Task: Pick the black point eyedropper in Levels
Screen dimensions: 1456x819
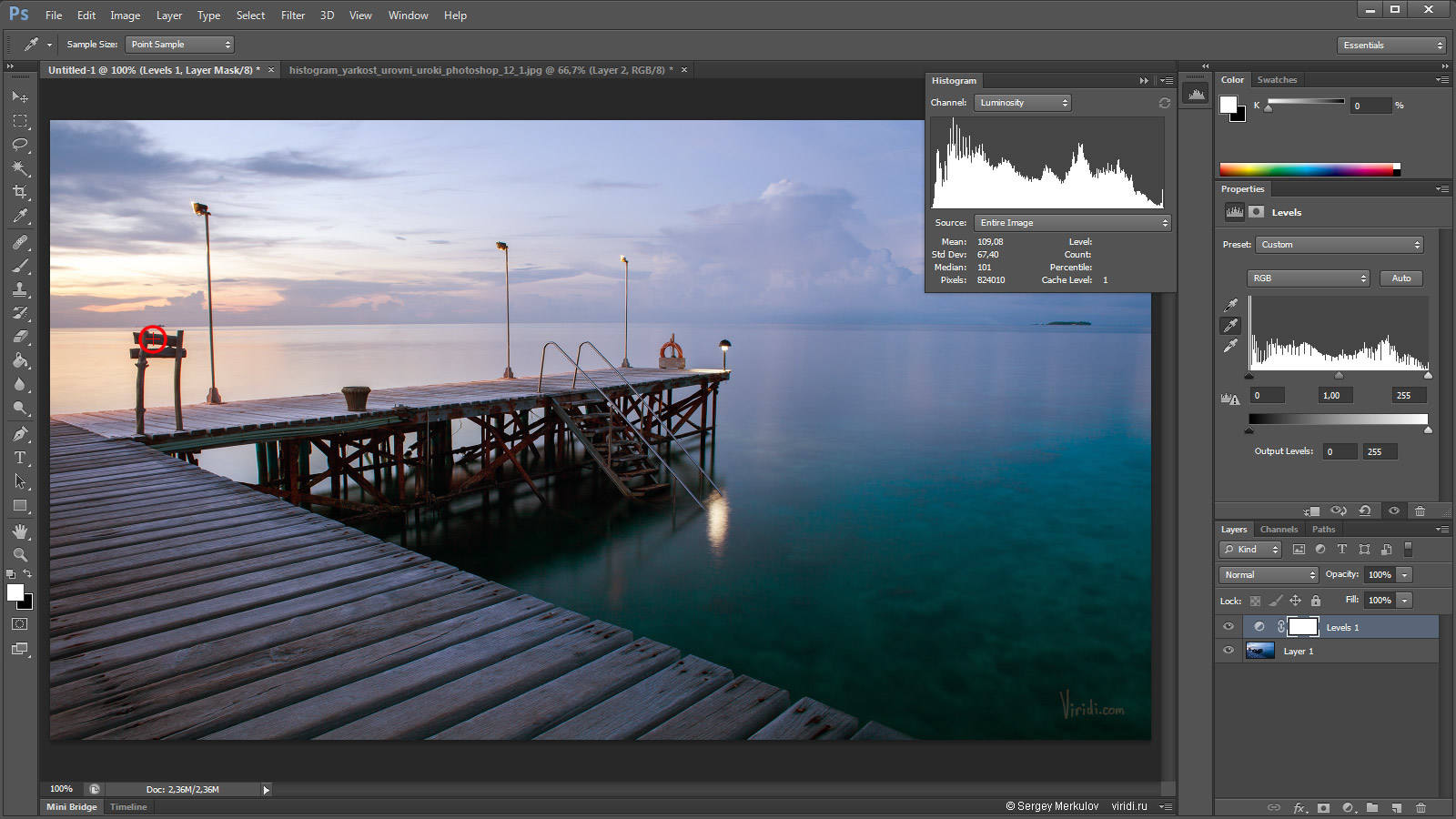Action: tap(1230, 305)
